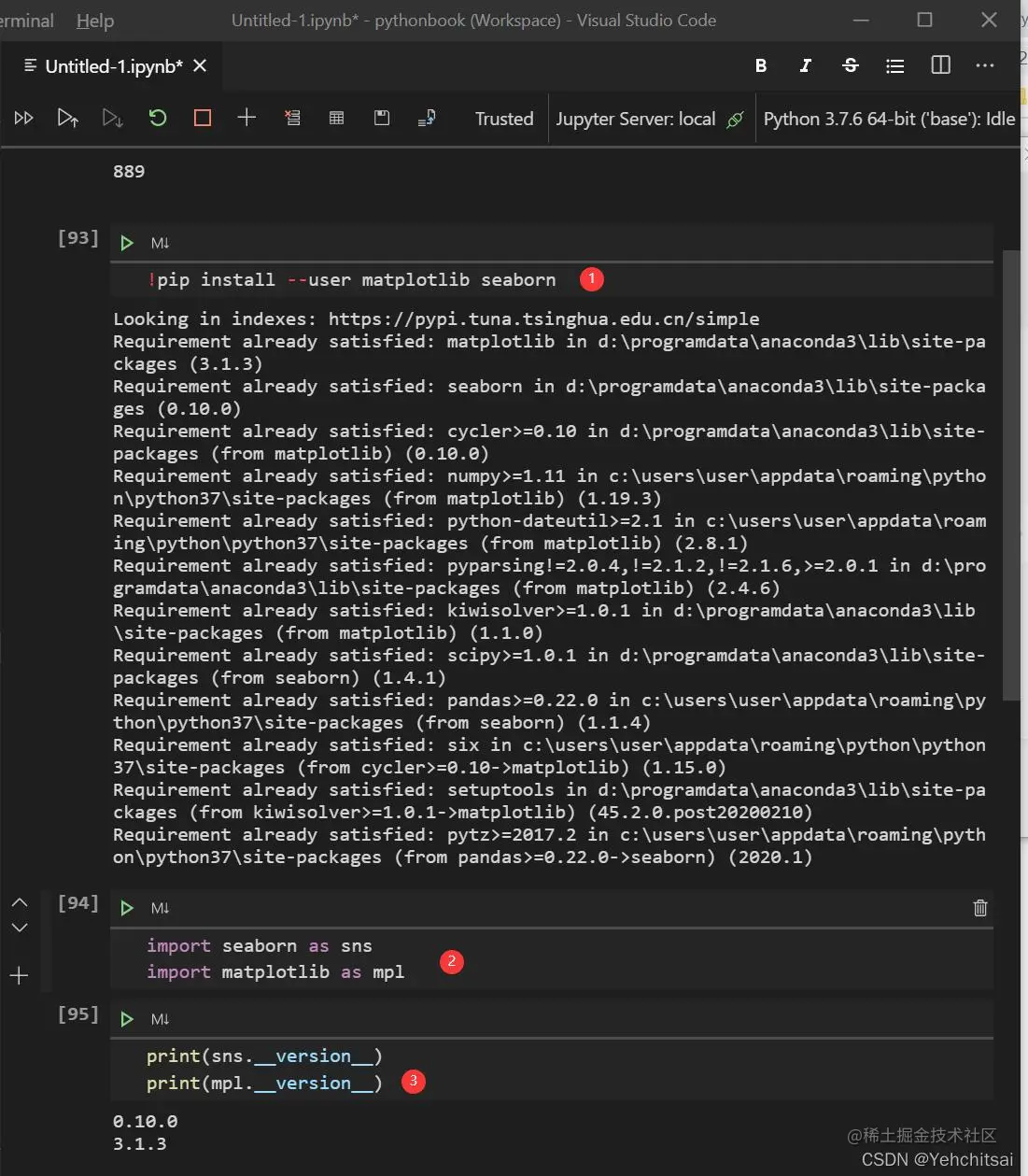Click the Trusted notebook status

504,119
